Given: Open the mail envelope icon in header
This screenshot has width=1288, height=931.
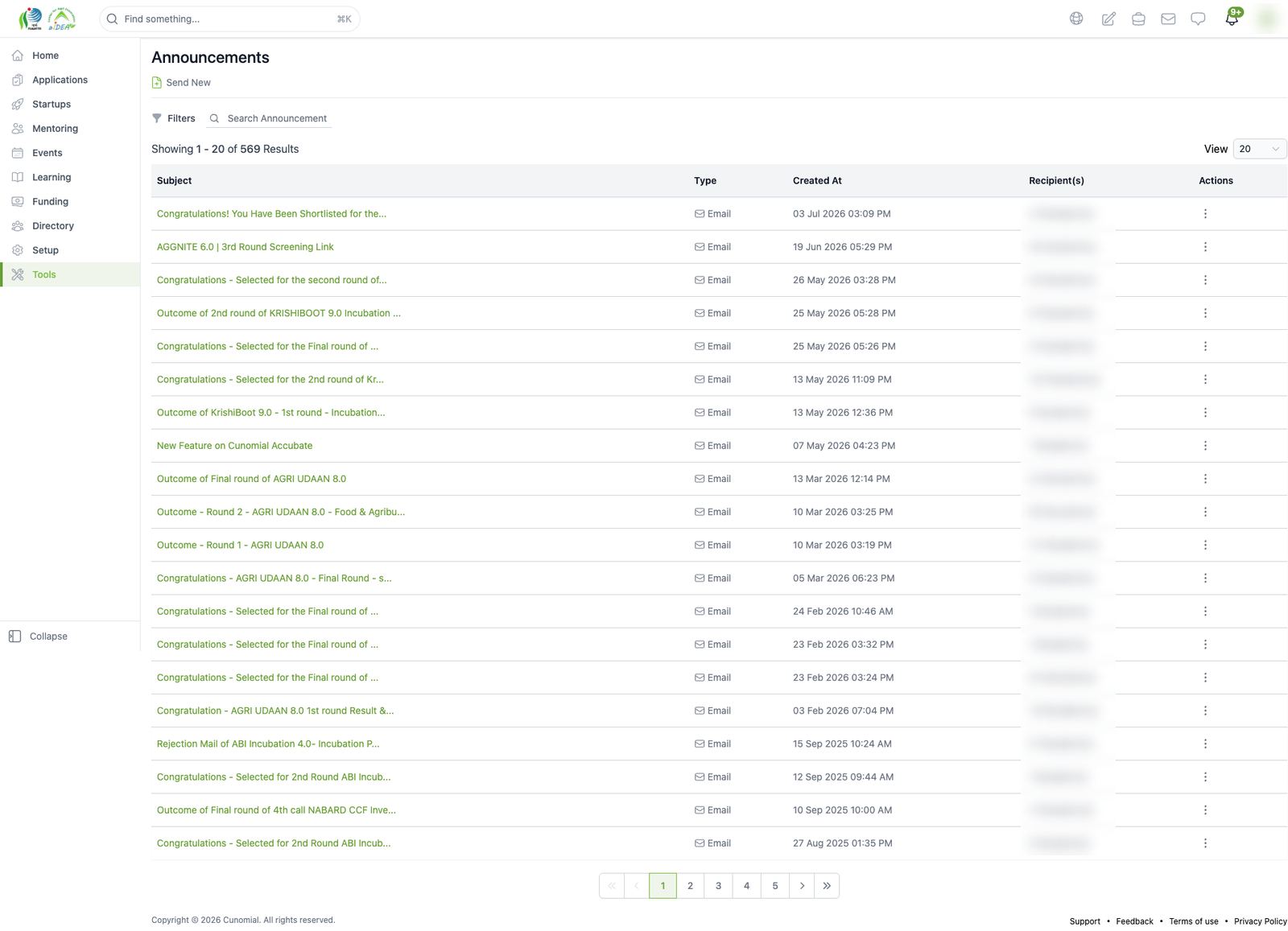Looking at the screenshot, I should pyautogui.click(x=1168, y=19).
